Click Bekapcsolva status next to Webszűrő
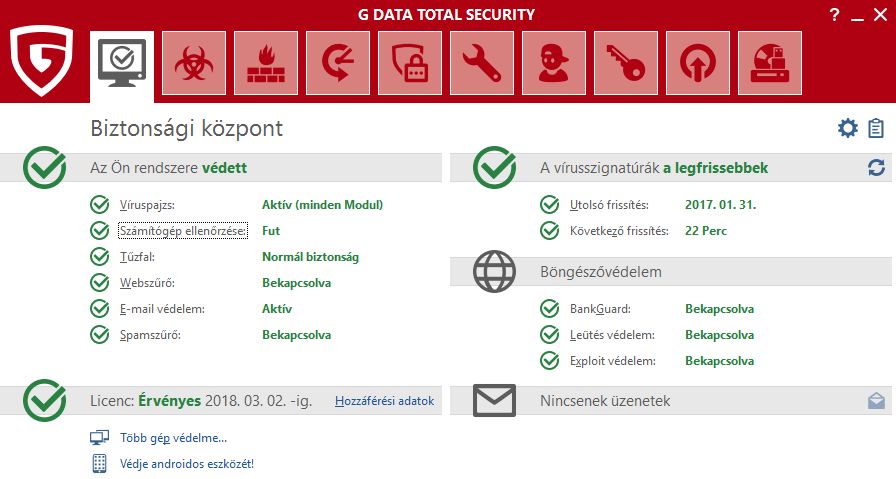Screen dimensions: 896x479 [297, 283]
